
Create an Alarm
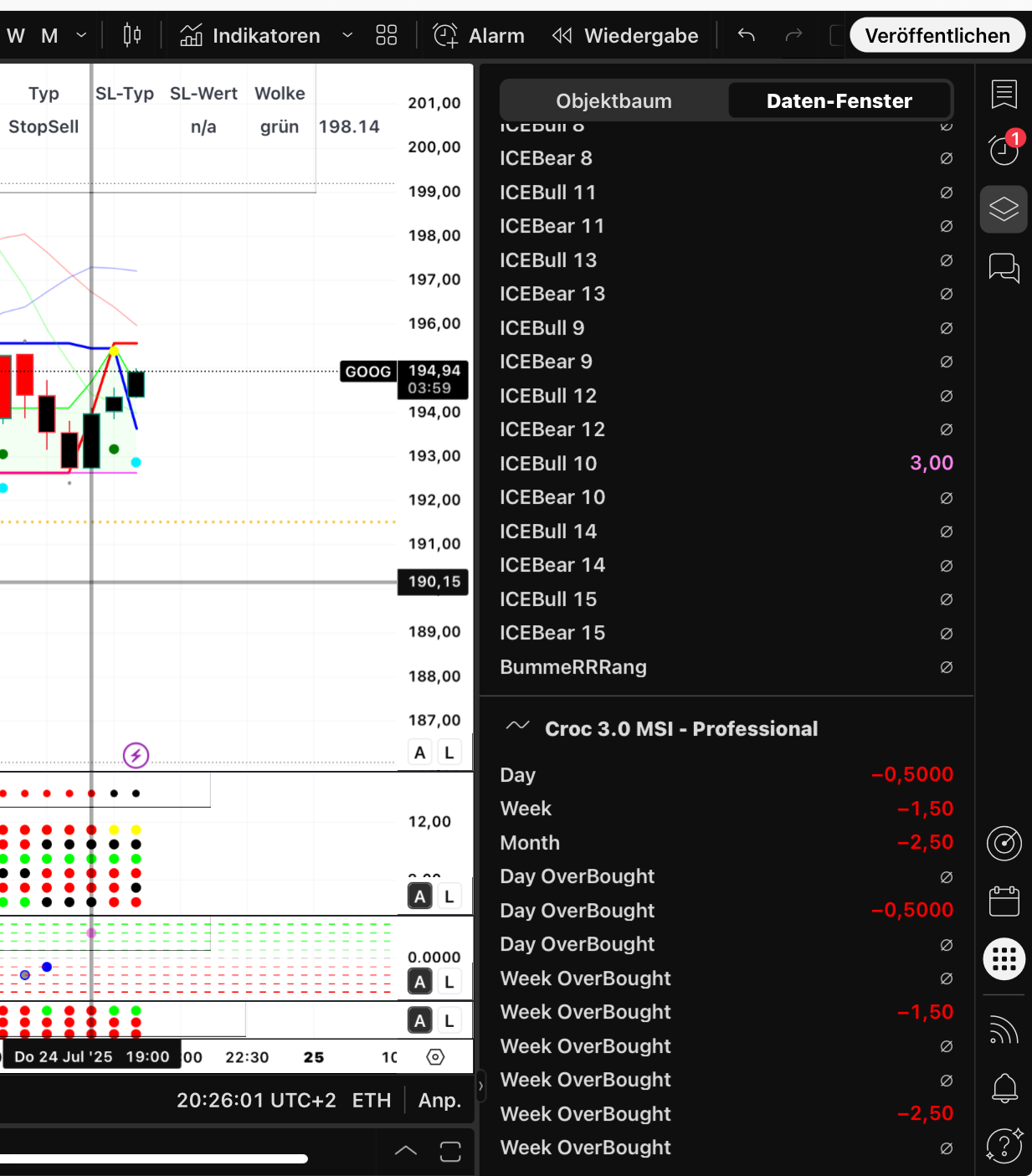pos(479,36)
